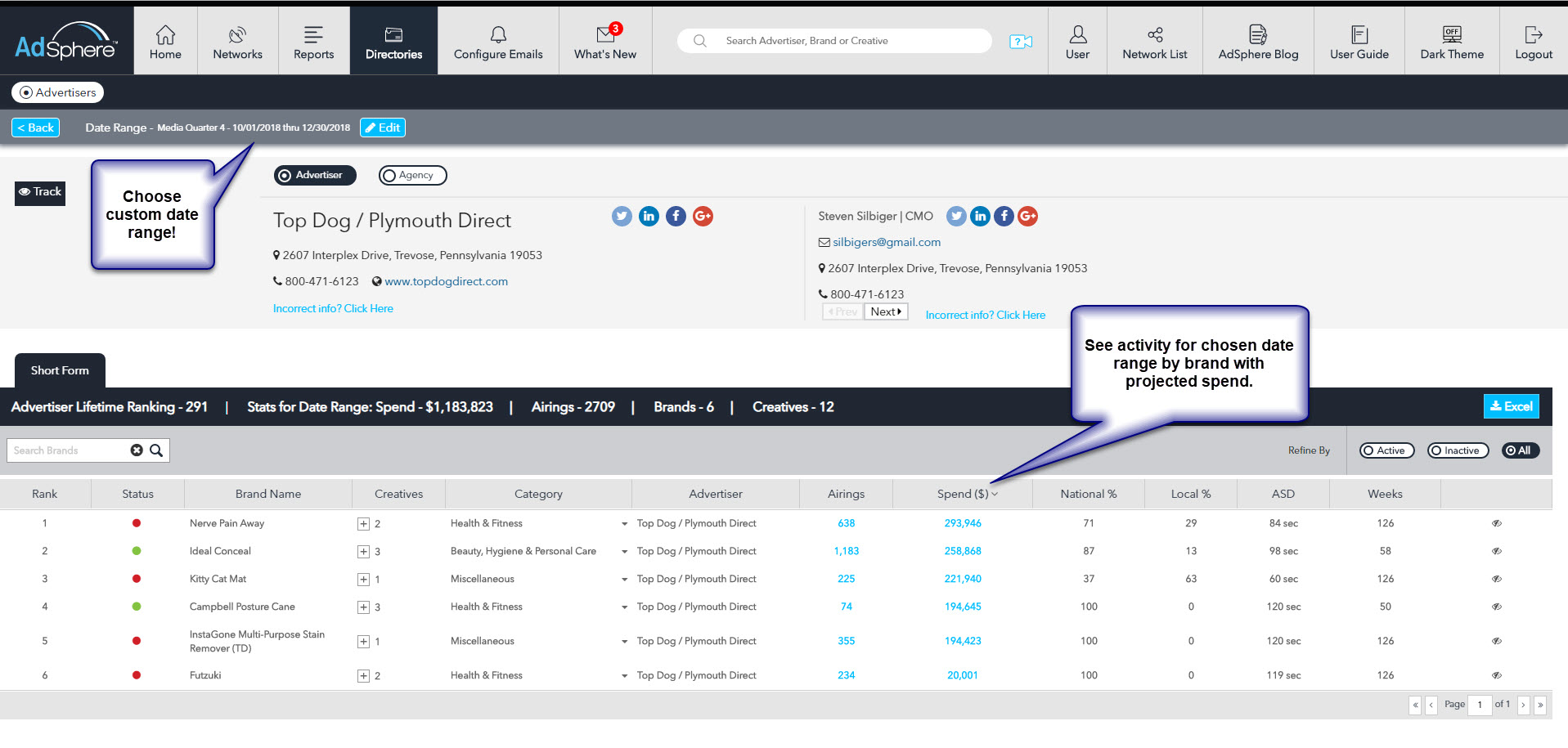Screen dimensions: 1568x748
Task: Open the AdSphere Blog icon
Action: tap(1258, 34)
